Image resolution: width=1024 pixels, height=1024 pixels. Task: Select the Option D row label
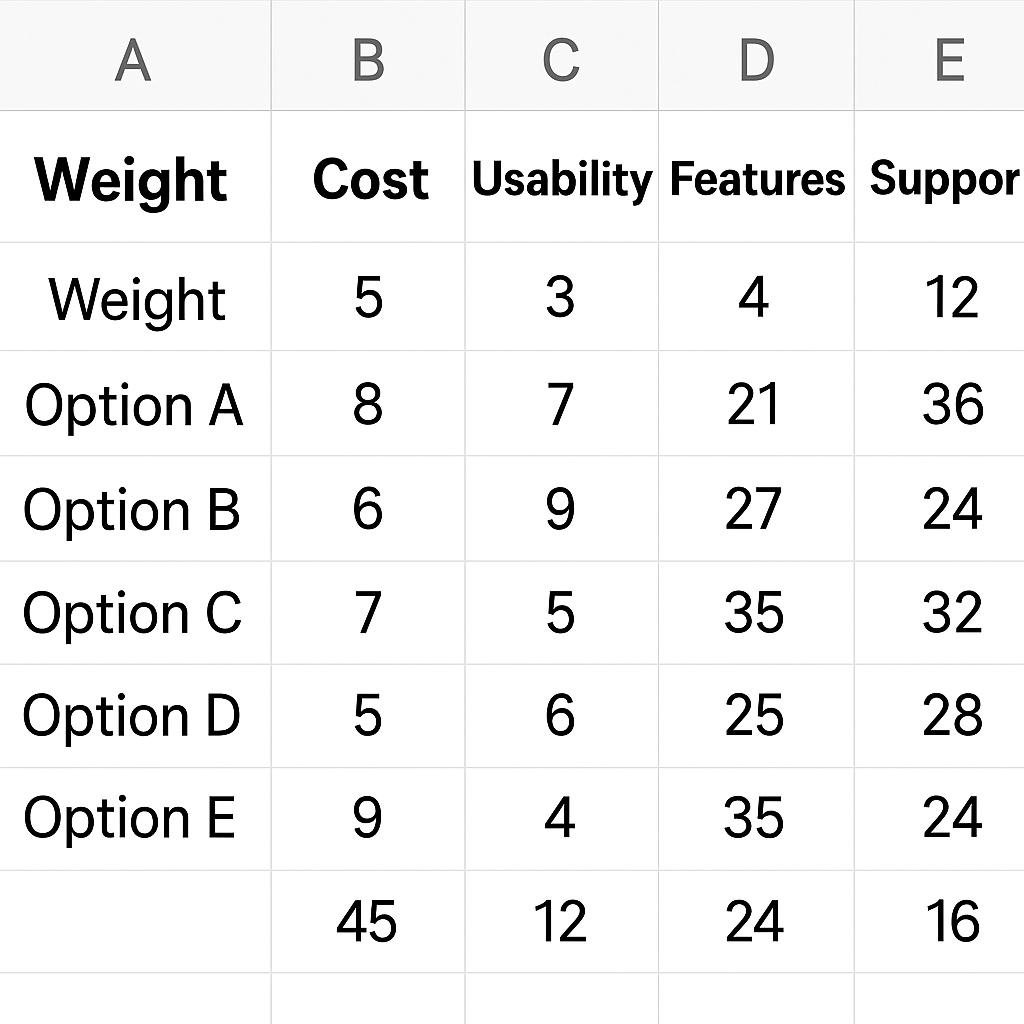(134, 716)
